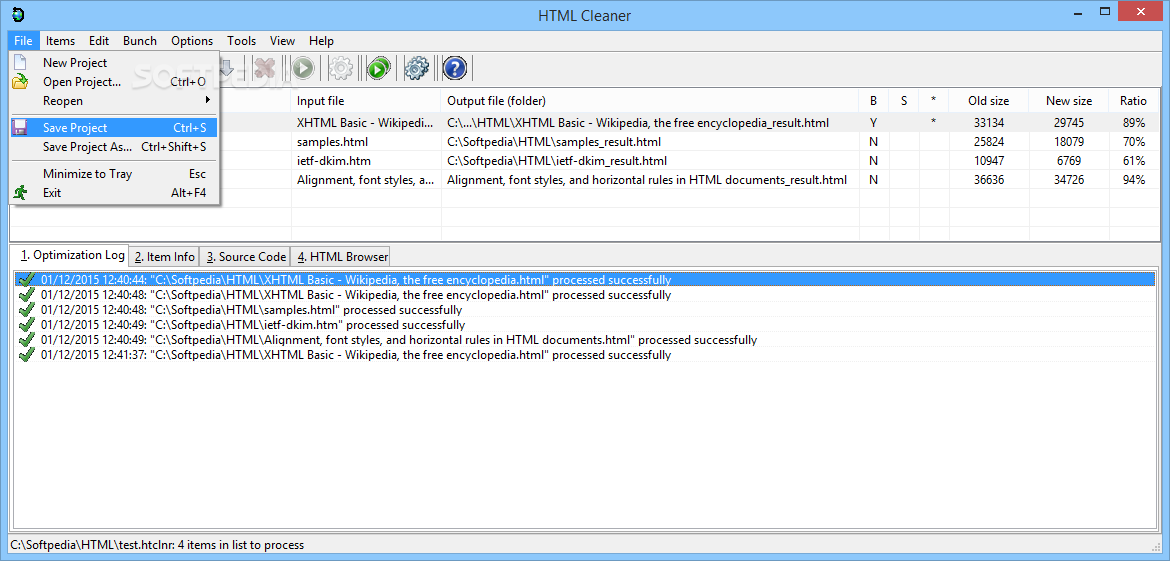The image size is (1170, 561).
Task: Select the samples.html input file row
Action: [332, 142]
